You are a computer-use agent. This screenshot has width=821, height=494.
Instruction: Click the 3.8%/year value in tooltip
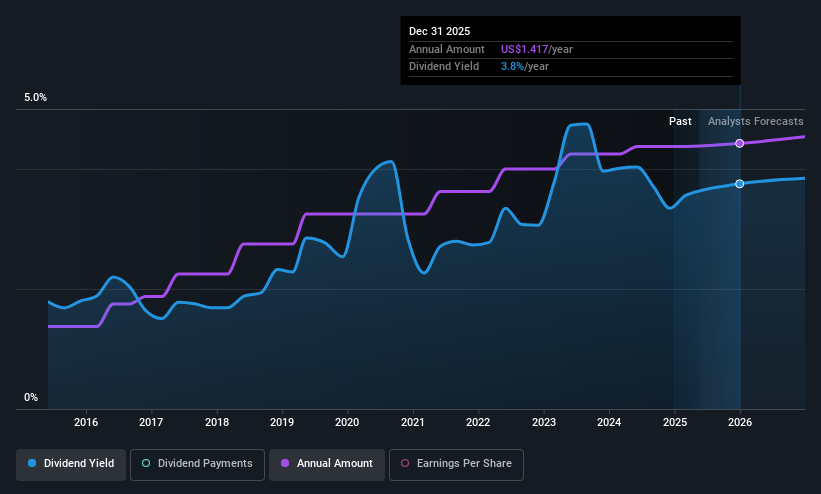525,67
